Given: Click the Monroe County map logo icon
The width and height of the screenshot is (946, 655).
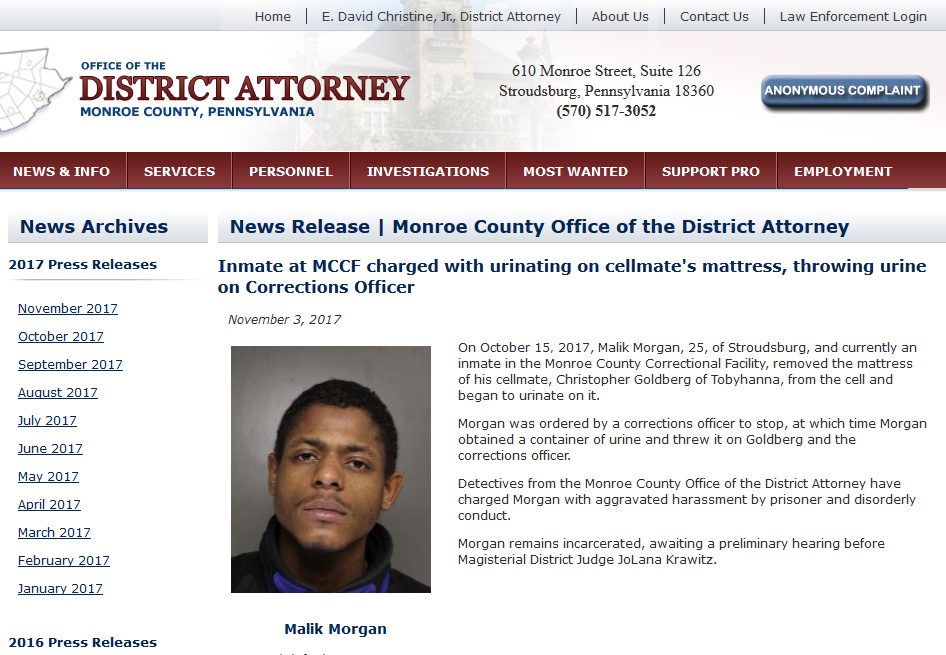Looking at the screenshot, I should coord(35,89).
